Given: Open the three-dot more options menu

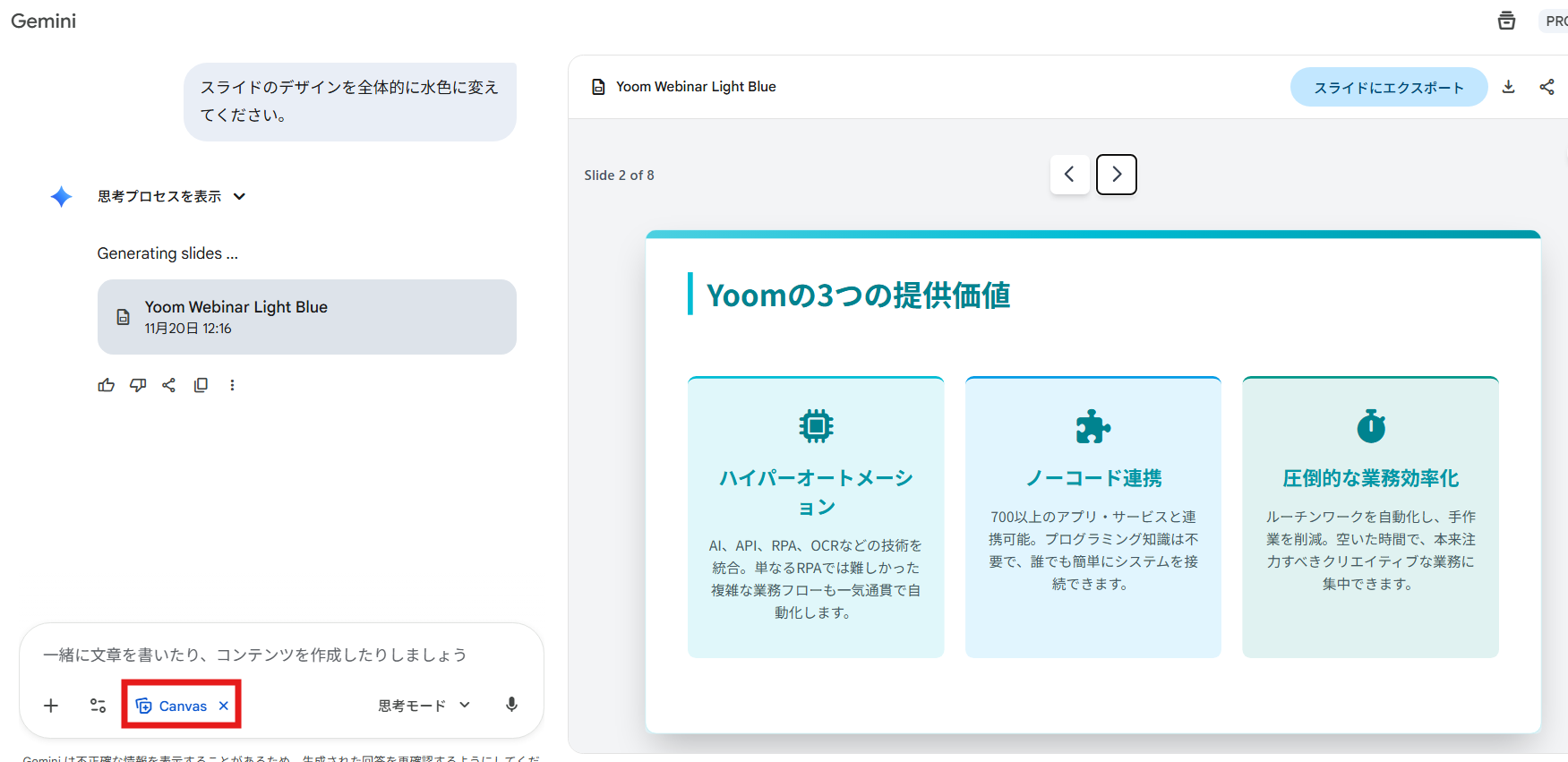Looking at the screenshot, I should 232,385.
